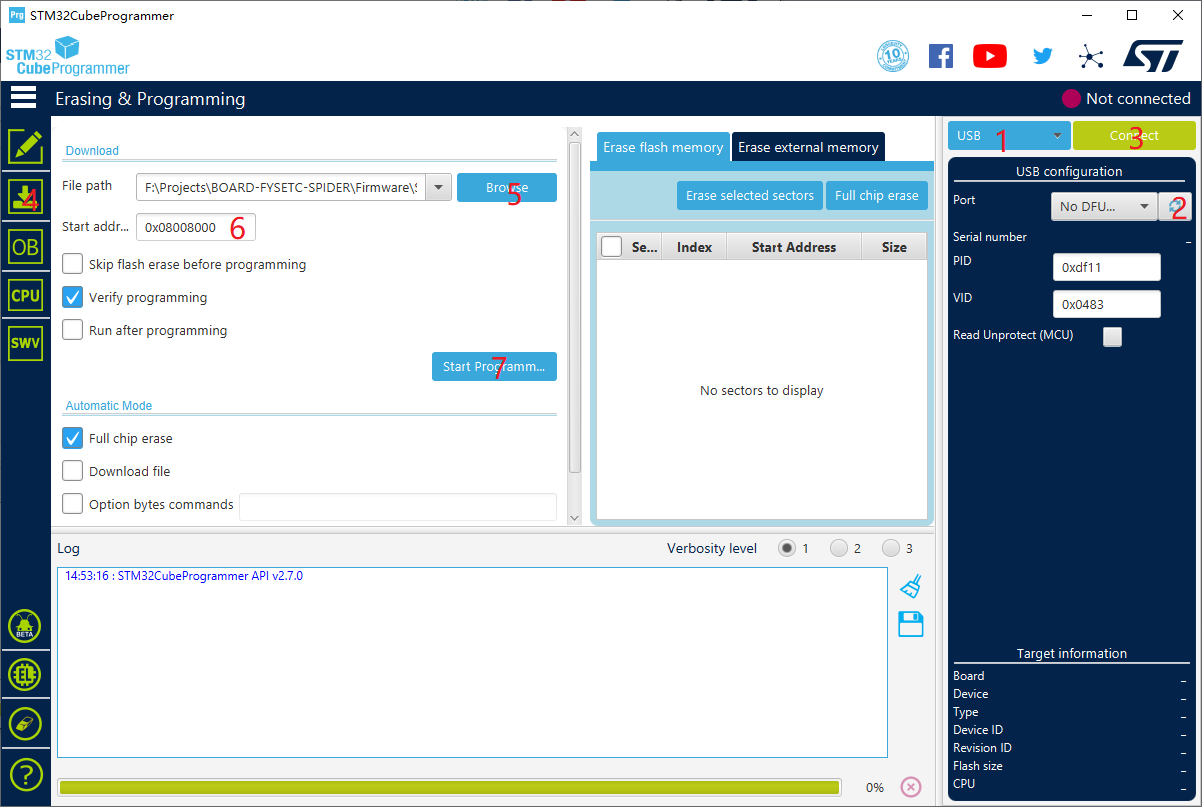The image size is (1202, 807).
Task: Click the VID input field
Action: (x=1107, y=304)
